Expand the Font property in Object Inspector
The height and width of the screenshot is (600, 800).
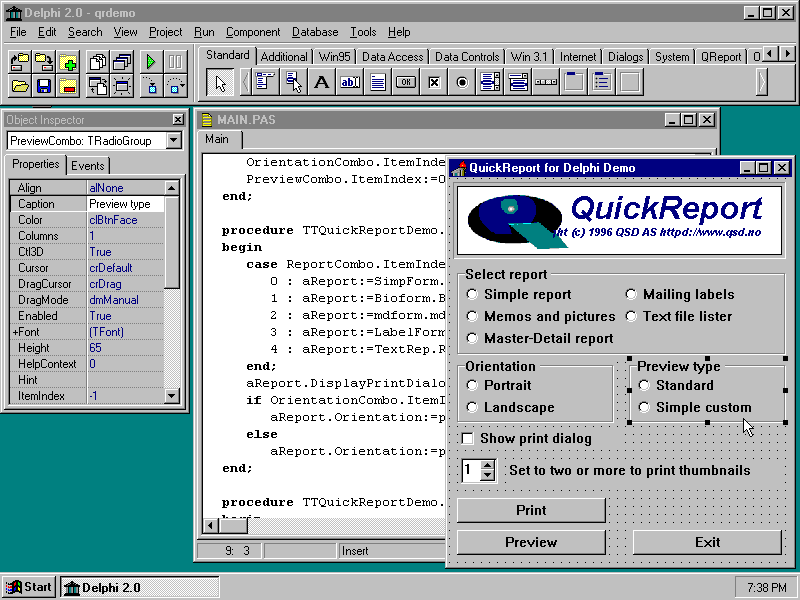pyautogui.click(x=15, y=332)
